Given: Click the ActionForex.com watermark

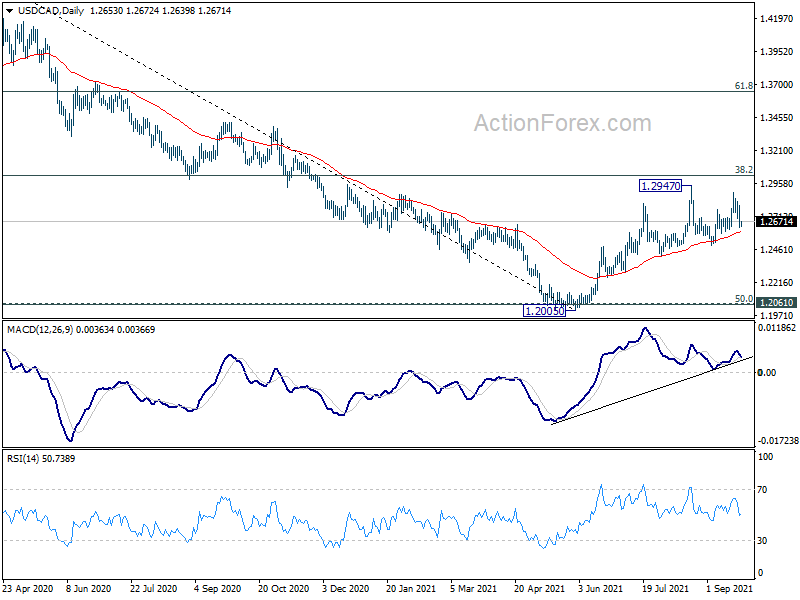Looking at the screenshot, I should coord(561,123).
